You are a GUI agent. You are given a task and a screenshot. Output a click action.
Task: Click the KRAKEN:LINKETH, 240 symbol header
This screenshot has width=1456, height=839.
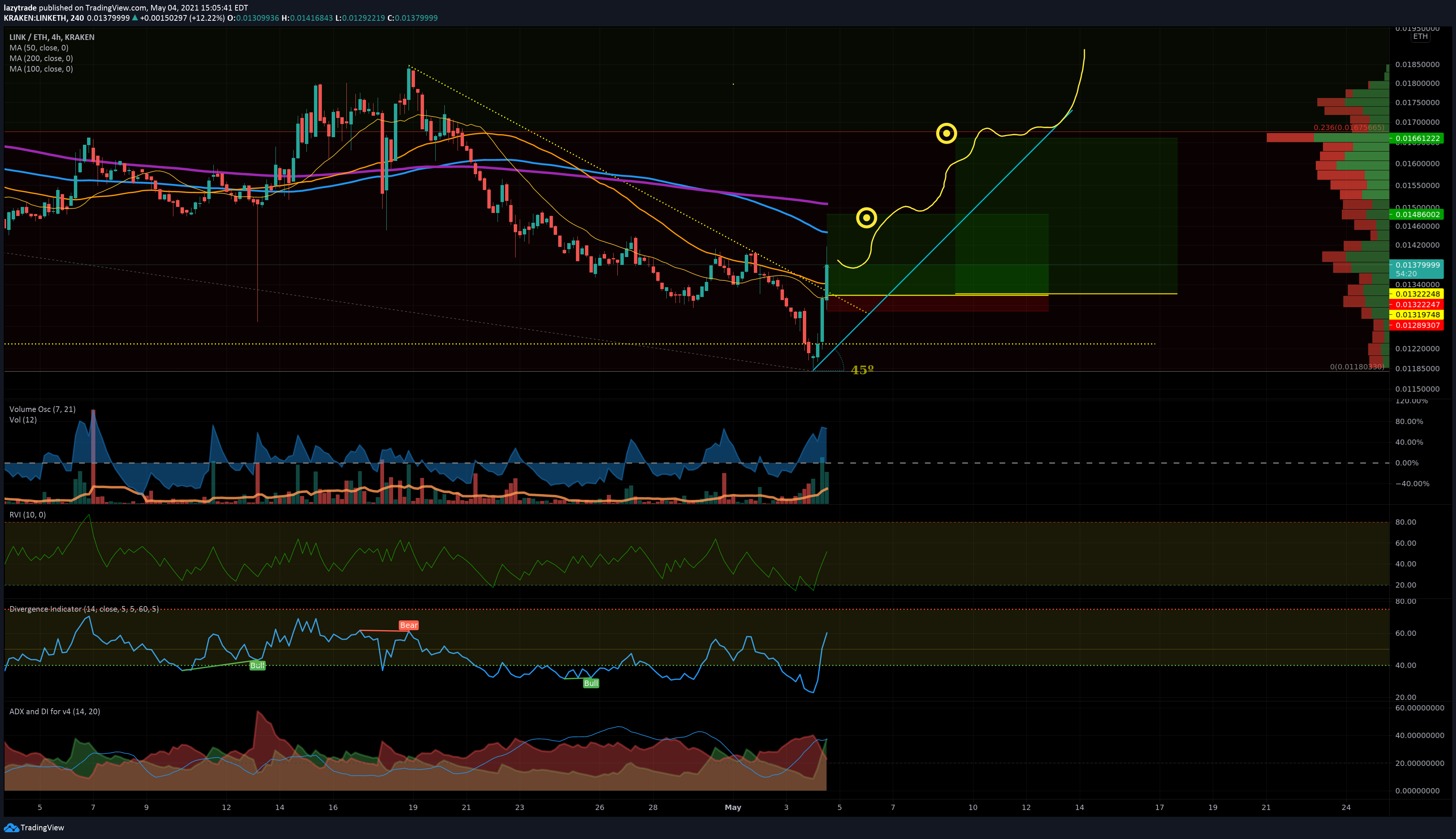[x=44, y=18]
